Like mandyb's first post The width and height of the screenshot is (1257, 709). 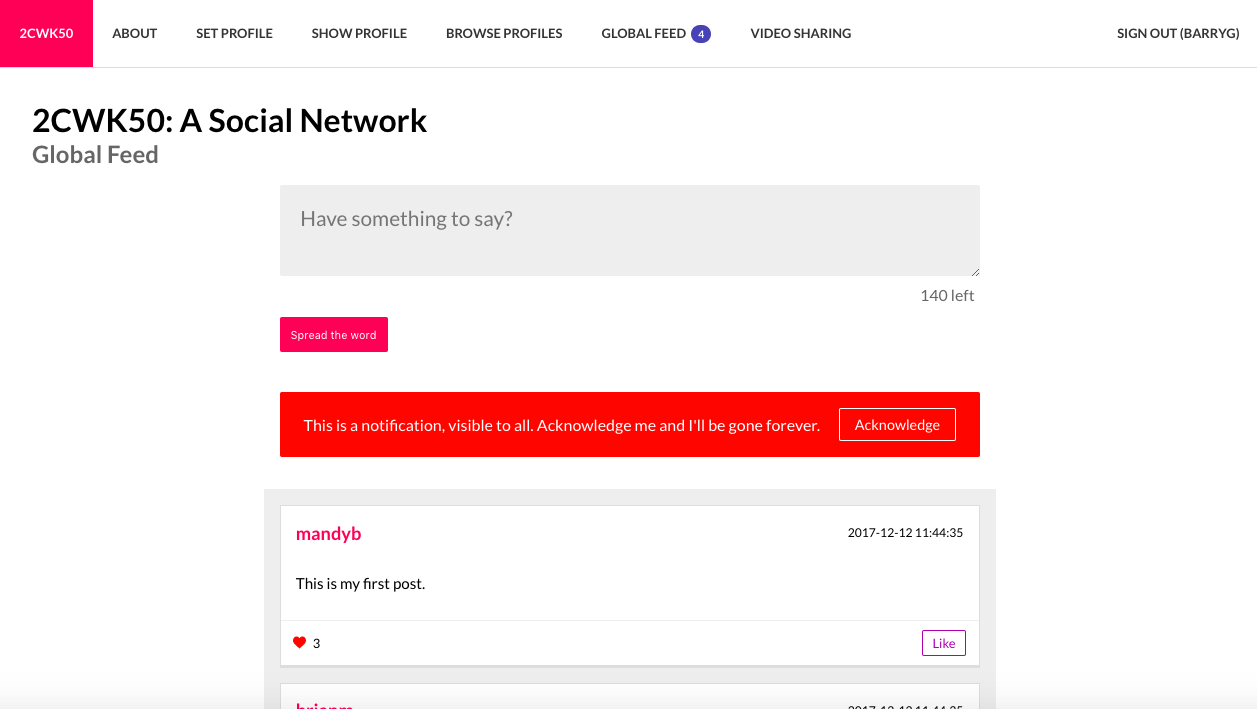click(x=944, y=643)
